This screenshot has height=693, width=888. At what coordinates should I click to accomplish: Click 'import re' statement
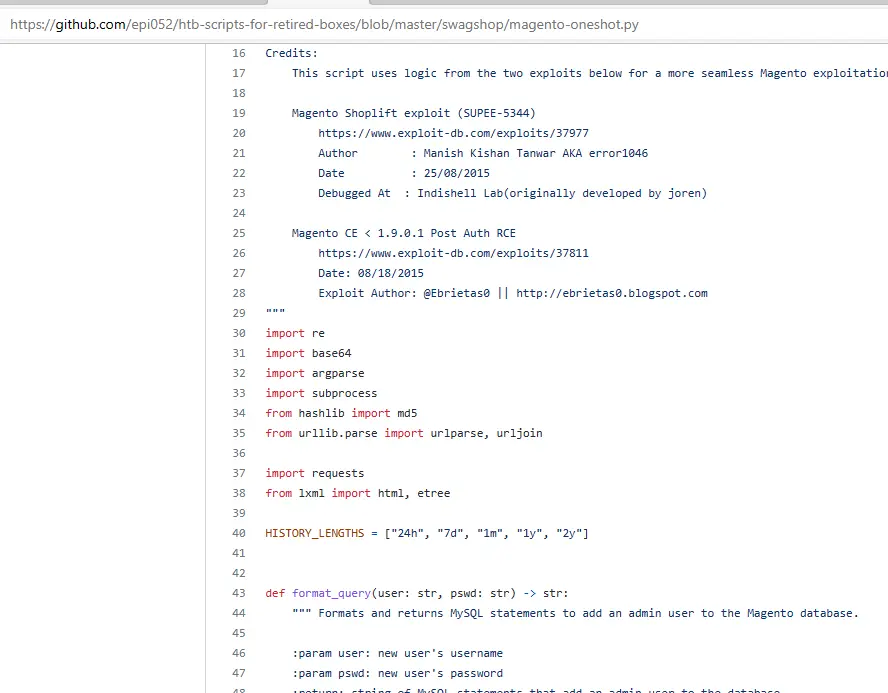click(x=295, y=333)
